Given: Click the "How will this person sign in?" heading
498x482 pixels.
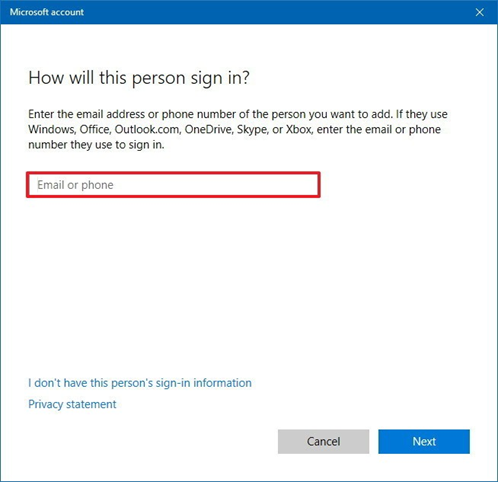Looking at the screenshot, I should point(139,78).
